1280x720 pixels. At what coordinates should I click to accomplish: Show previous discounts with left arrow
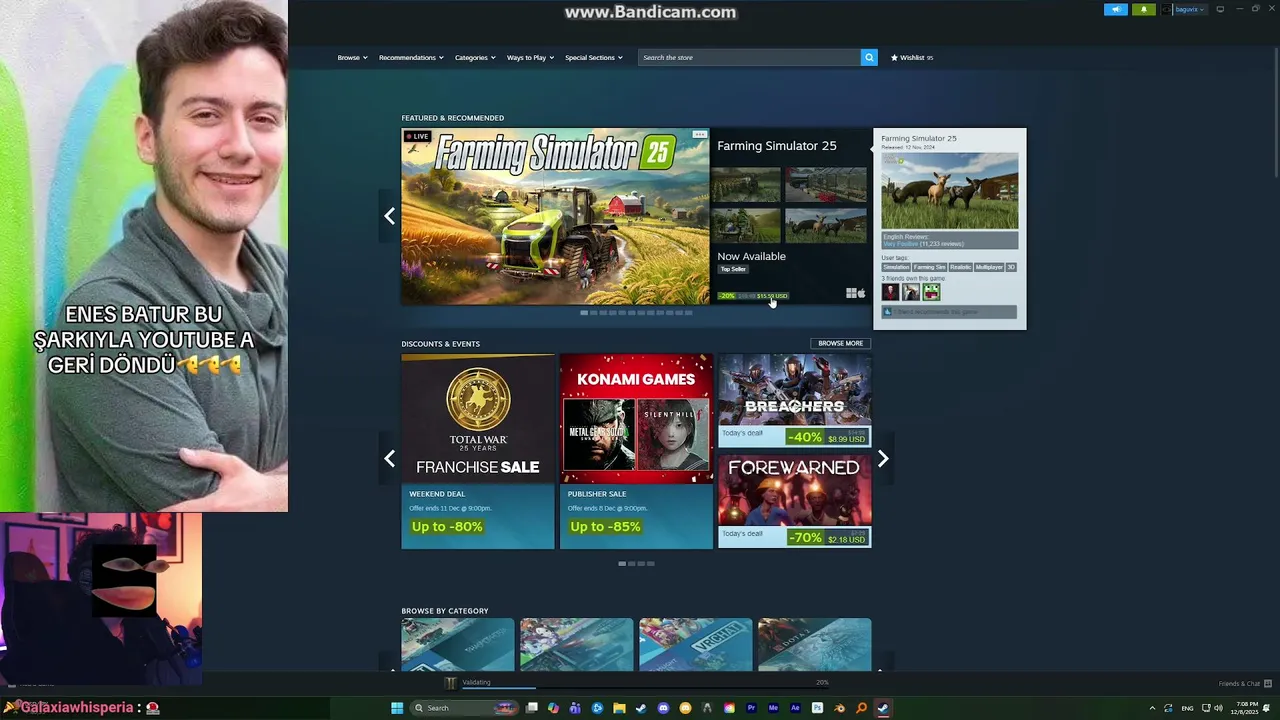[389, 458]
